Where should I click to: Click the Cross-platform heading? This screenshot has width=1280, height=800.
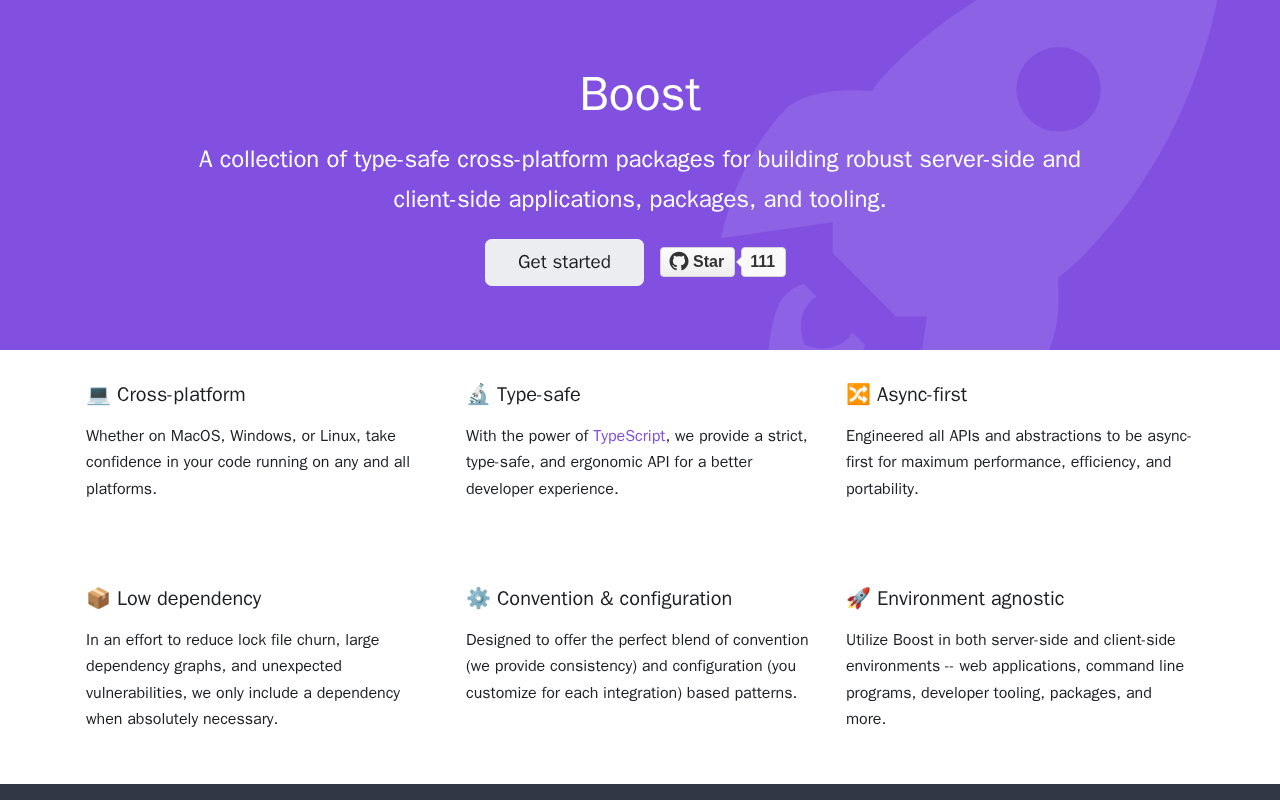coord(181,395)
